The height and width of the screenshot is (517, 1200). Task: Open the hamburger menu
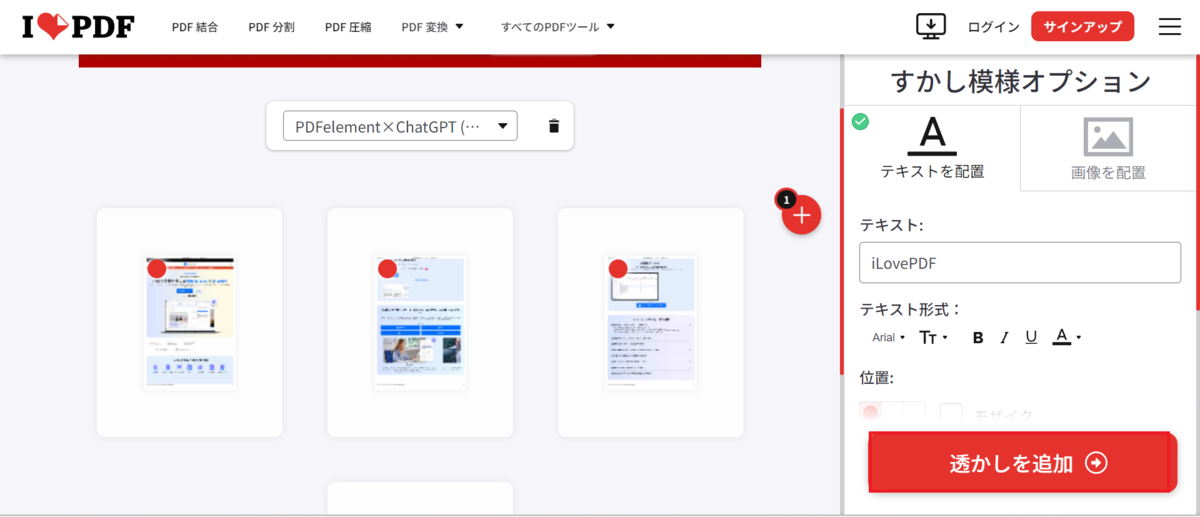point(1170,27)
